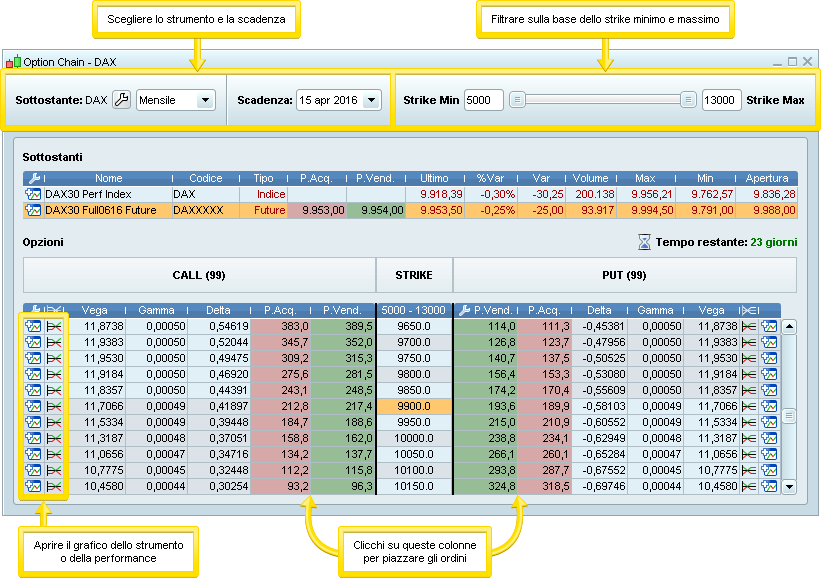The height and width of the screenshot is (578, 821).
Task: Click the Option Chain window icon
Action: pyautogui.click(x=14, y=62)
